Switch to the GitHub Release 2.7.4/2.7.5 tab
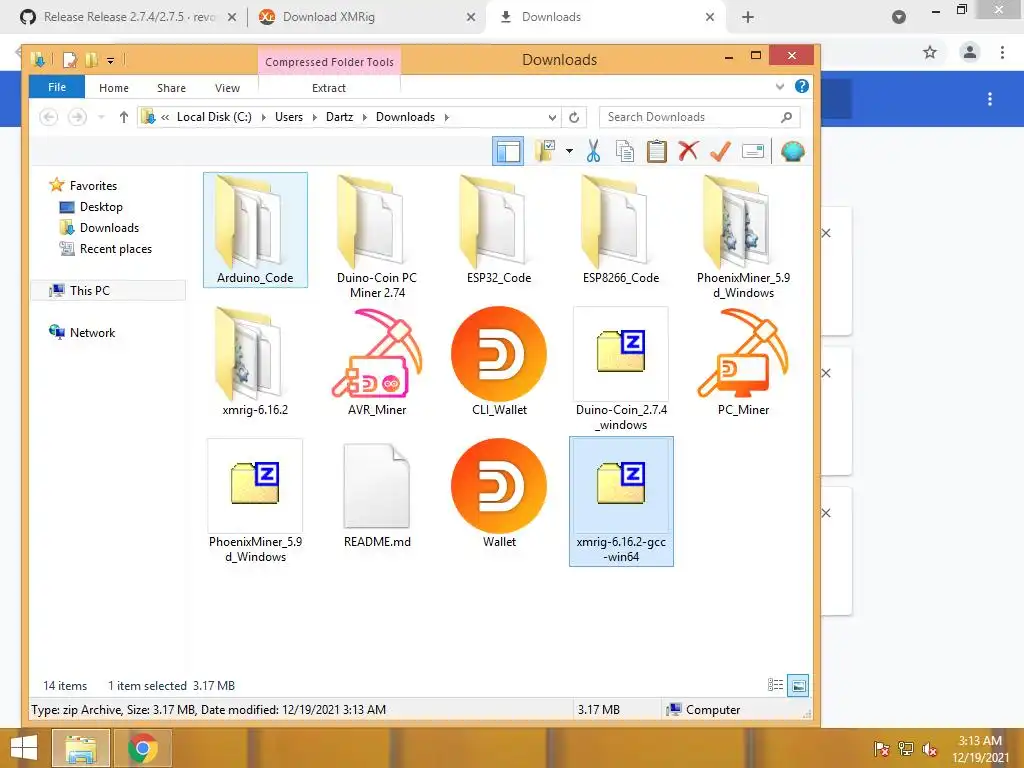The height and width of the screenshot is (768, 1024). [x=129, y=17]
